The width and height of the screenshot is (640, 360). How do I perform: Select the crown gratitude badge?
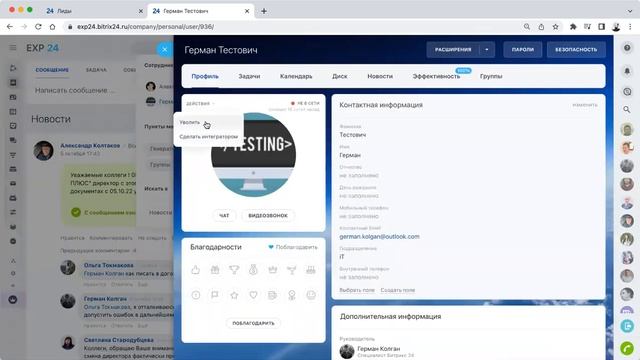[x=272, y=270]
